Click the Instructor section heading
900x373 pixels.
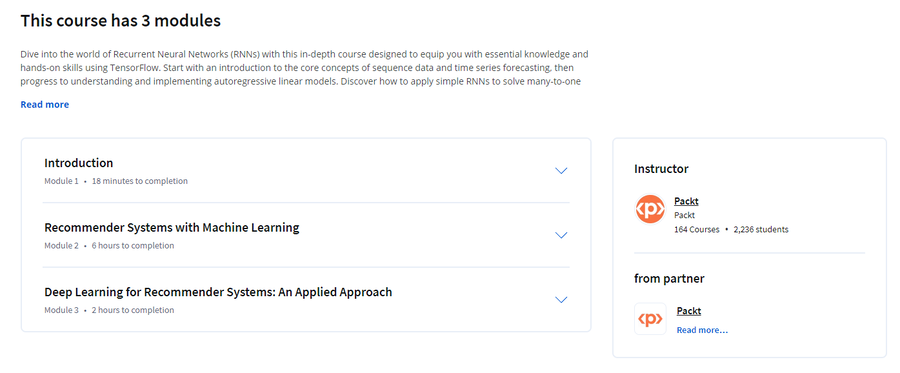(x=661, y=169)
